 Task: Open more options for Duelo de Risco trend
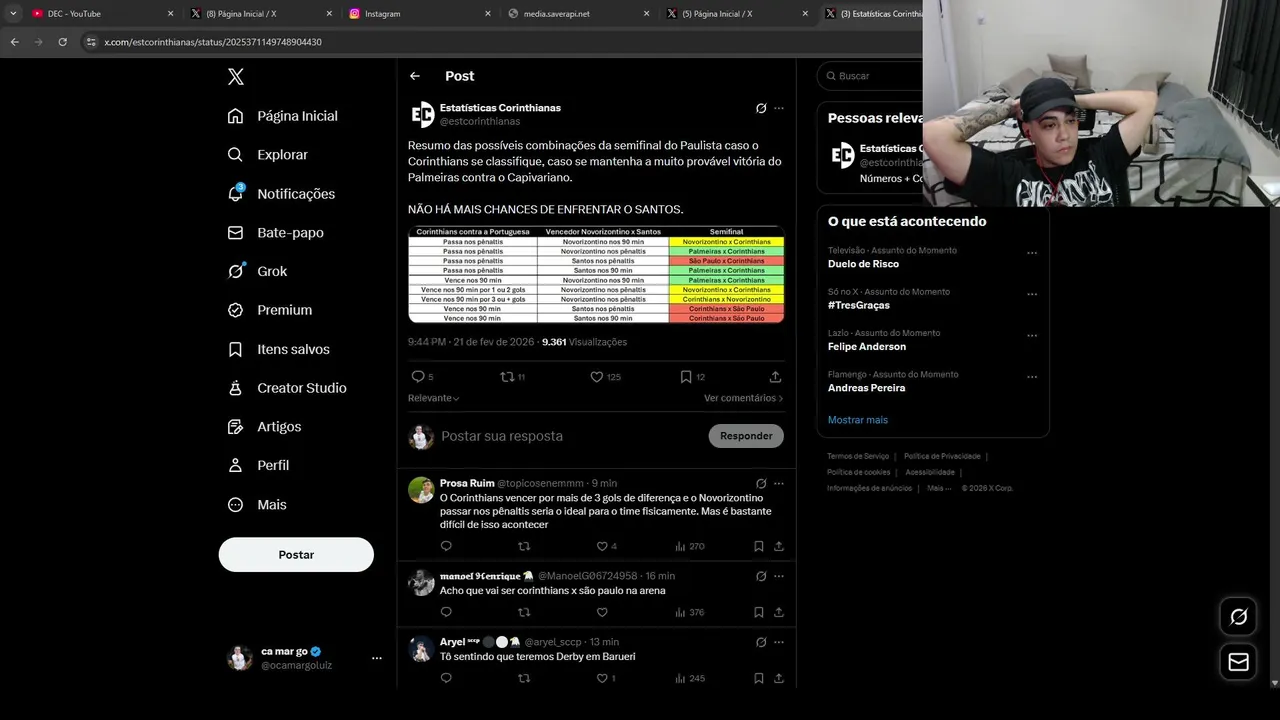tap(1032, 253)
